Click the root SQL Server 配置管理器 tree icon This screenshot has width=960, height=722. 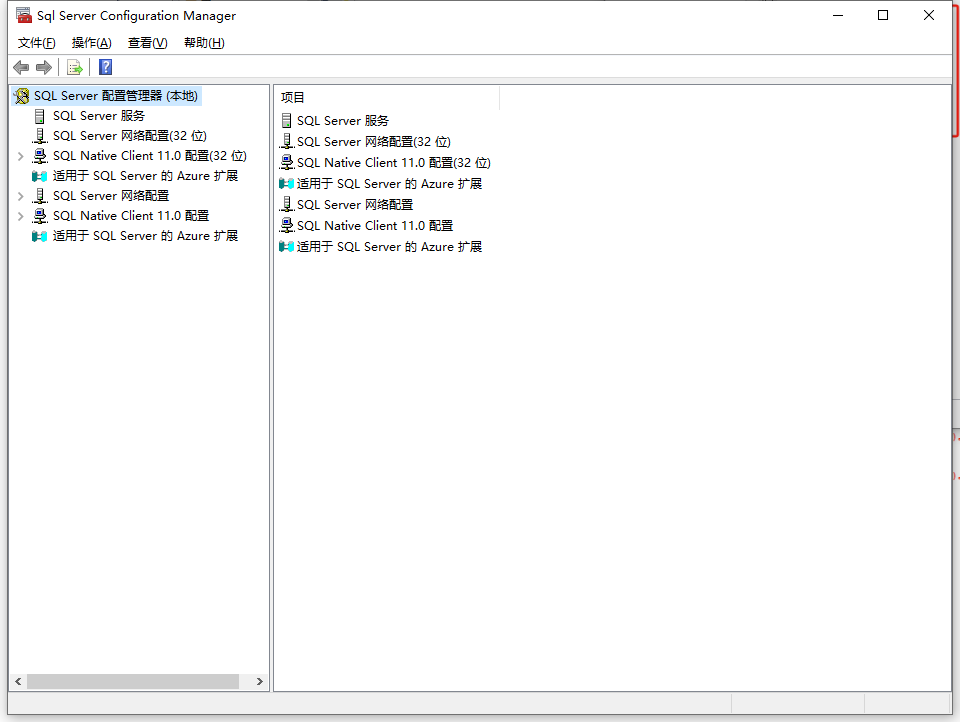[21, 96]
